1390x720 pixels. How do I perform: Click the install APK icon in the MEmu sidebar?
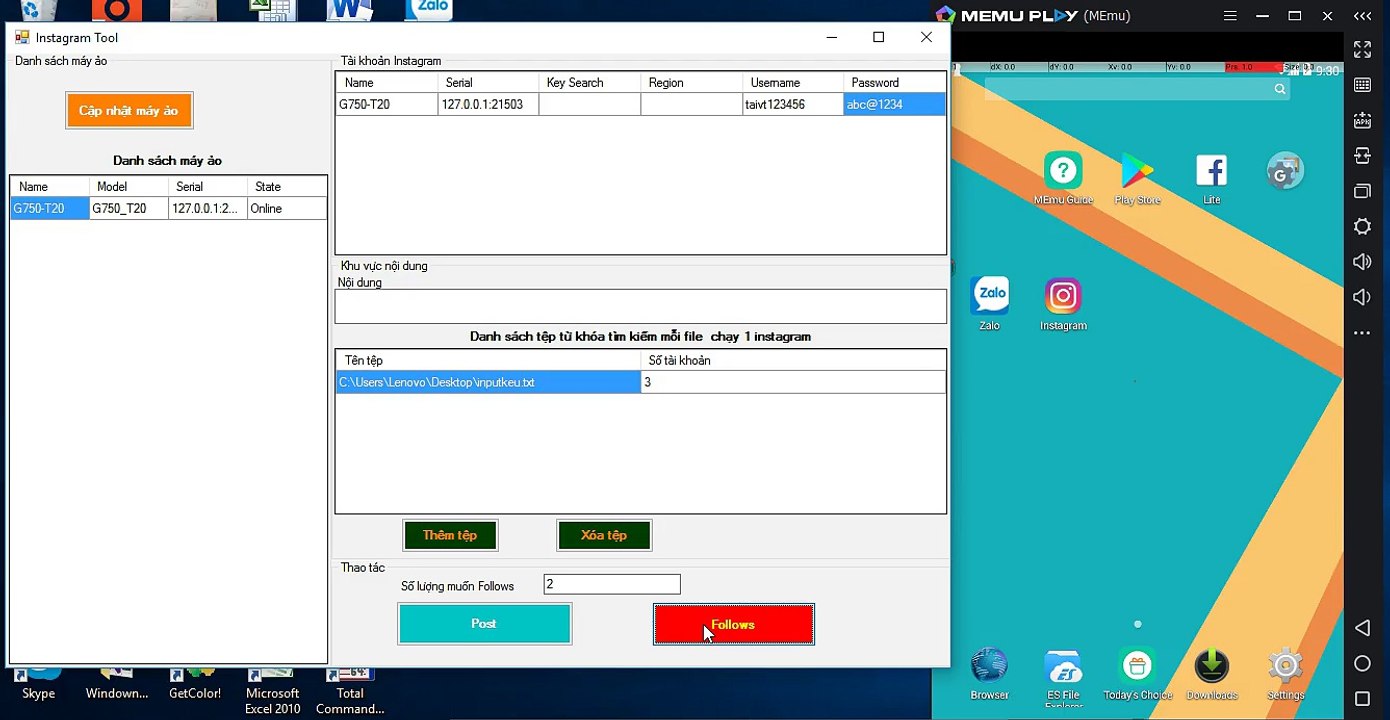point(1362,120)
